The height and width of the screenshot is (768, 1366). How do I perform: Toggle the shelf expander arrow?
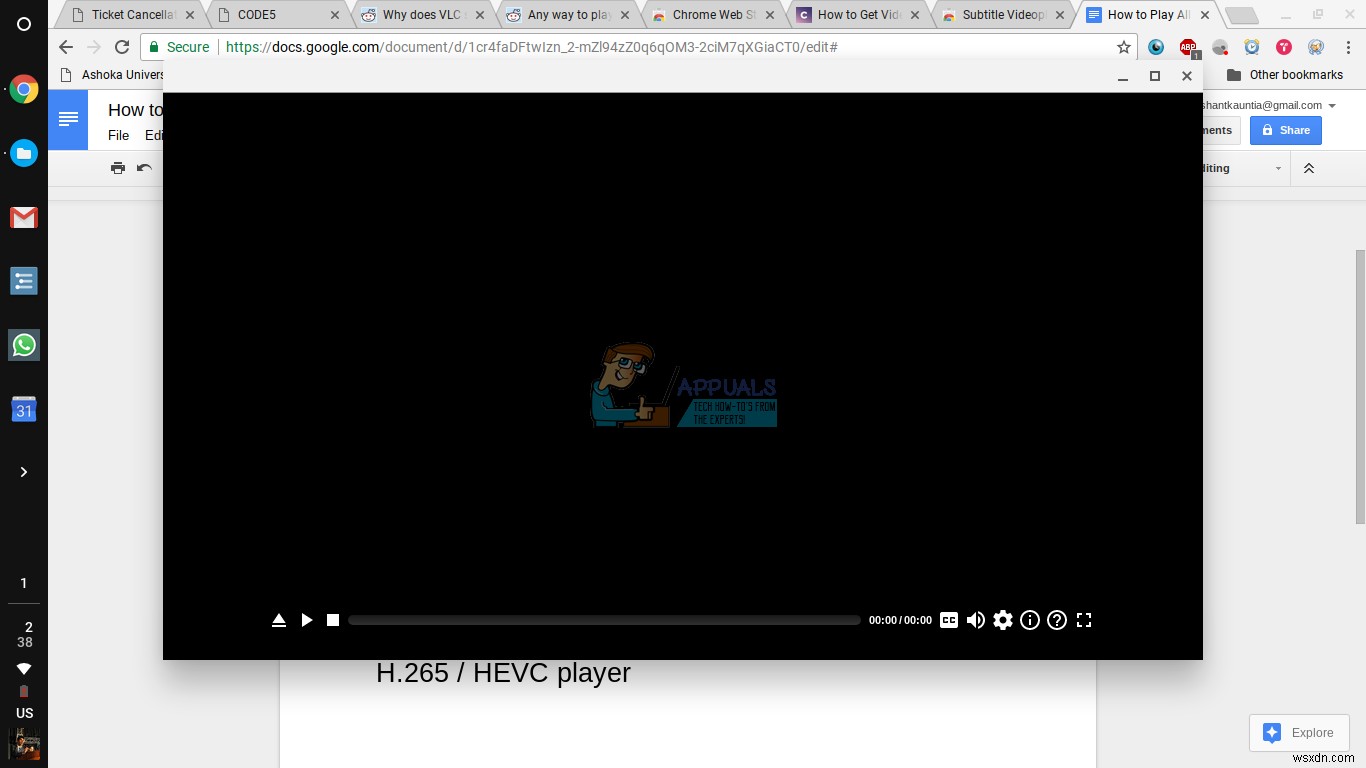point(24,471)
